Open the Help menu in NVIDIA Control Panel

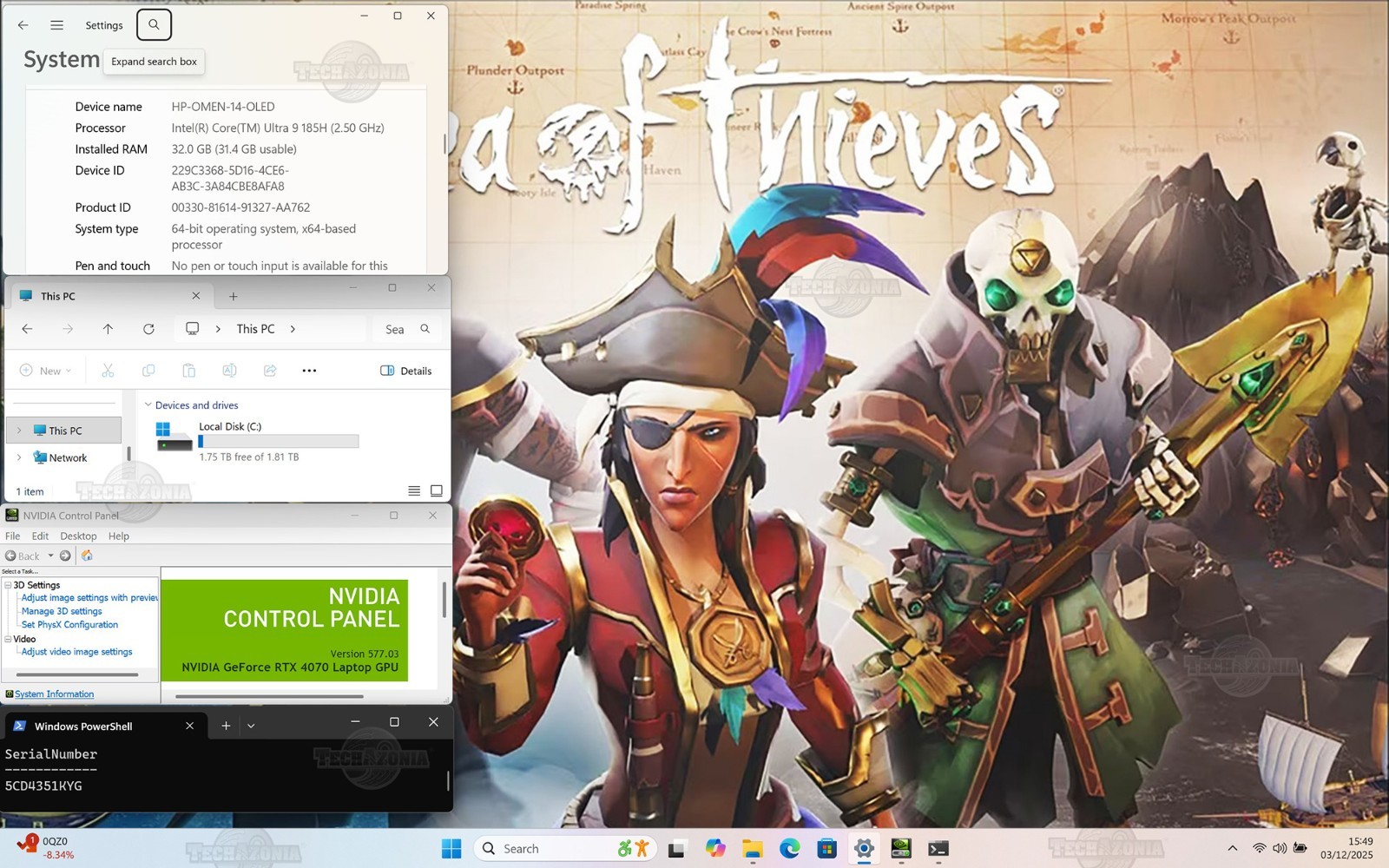pos(119,536)
